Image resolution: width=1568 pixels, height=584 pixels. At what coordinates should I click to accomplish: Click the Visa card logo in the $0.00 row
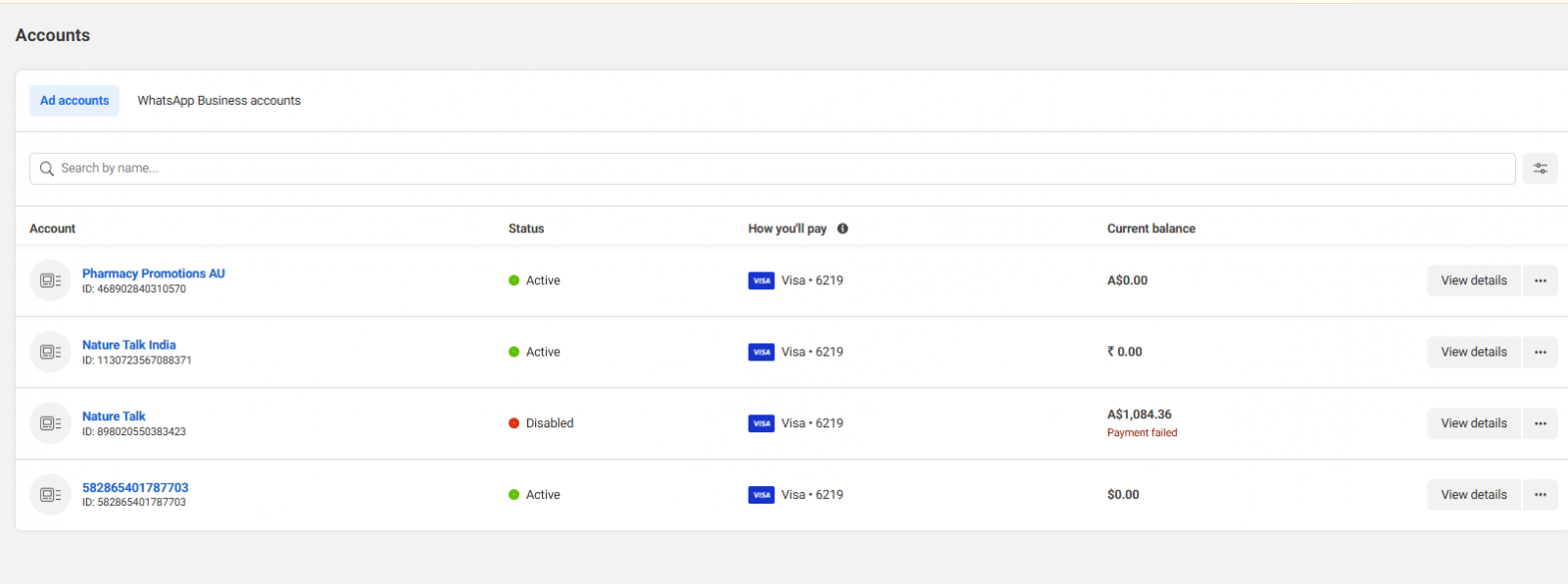(x=761, y=495)
